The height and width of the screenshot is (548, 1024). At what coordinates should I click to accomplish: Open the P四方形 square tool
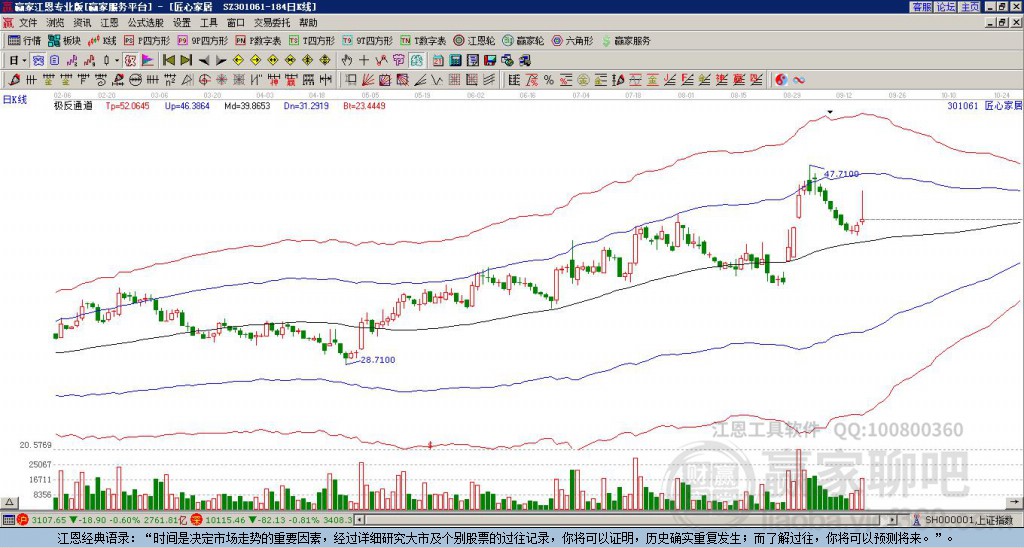pos(147,40)
